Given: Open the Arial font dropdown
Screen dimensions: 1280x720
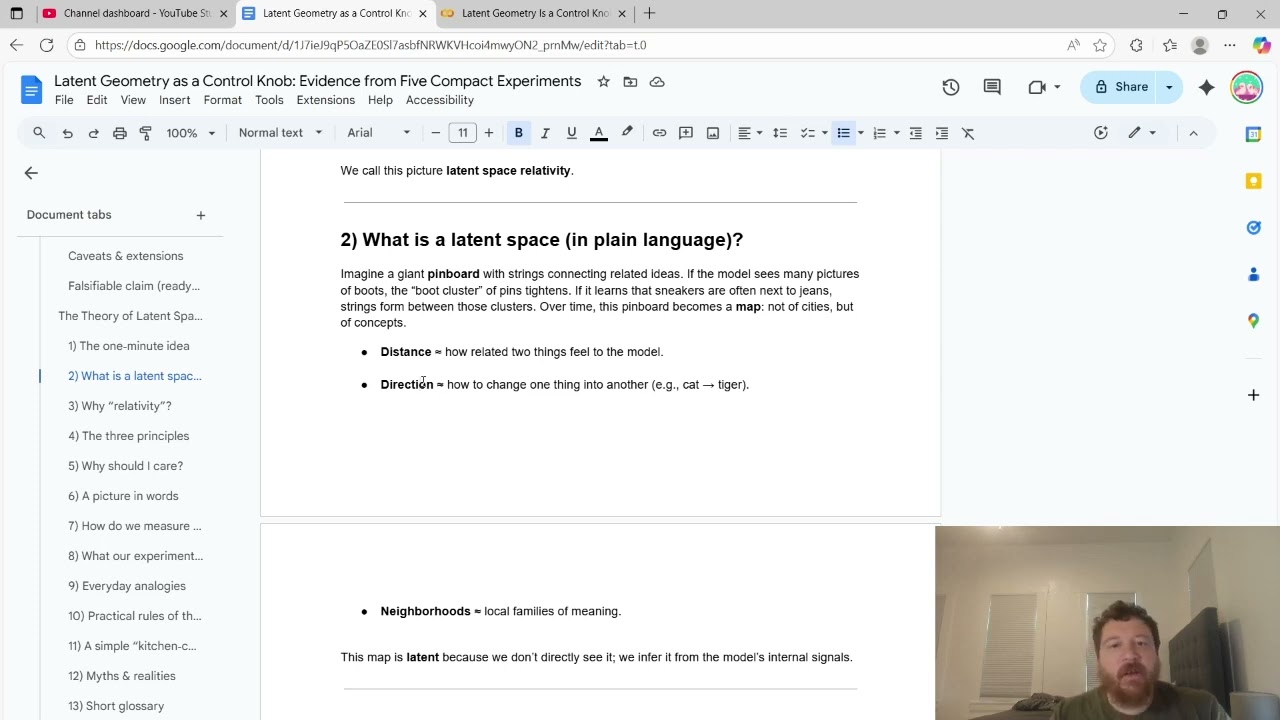Looking at the screenshot, I should (378, 133).
